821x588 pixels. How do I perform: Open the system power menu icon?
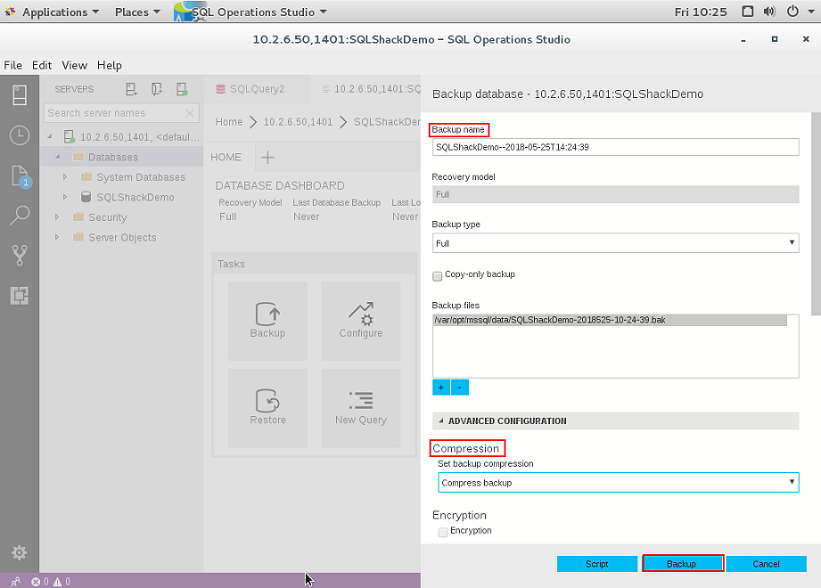793,12
